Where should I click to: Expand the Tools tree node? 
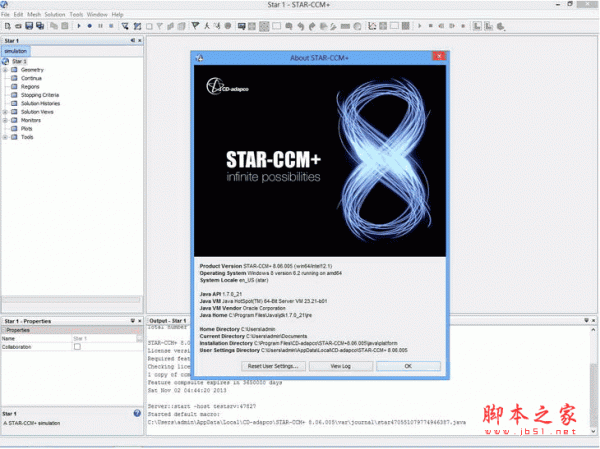(x=5, y=137)
